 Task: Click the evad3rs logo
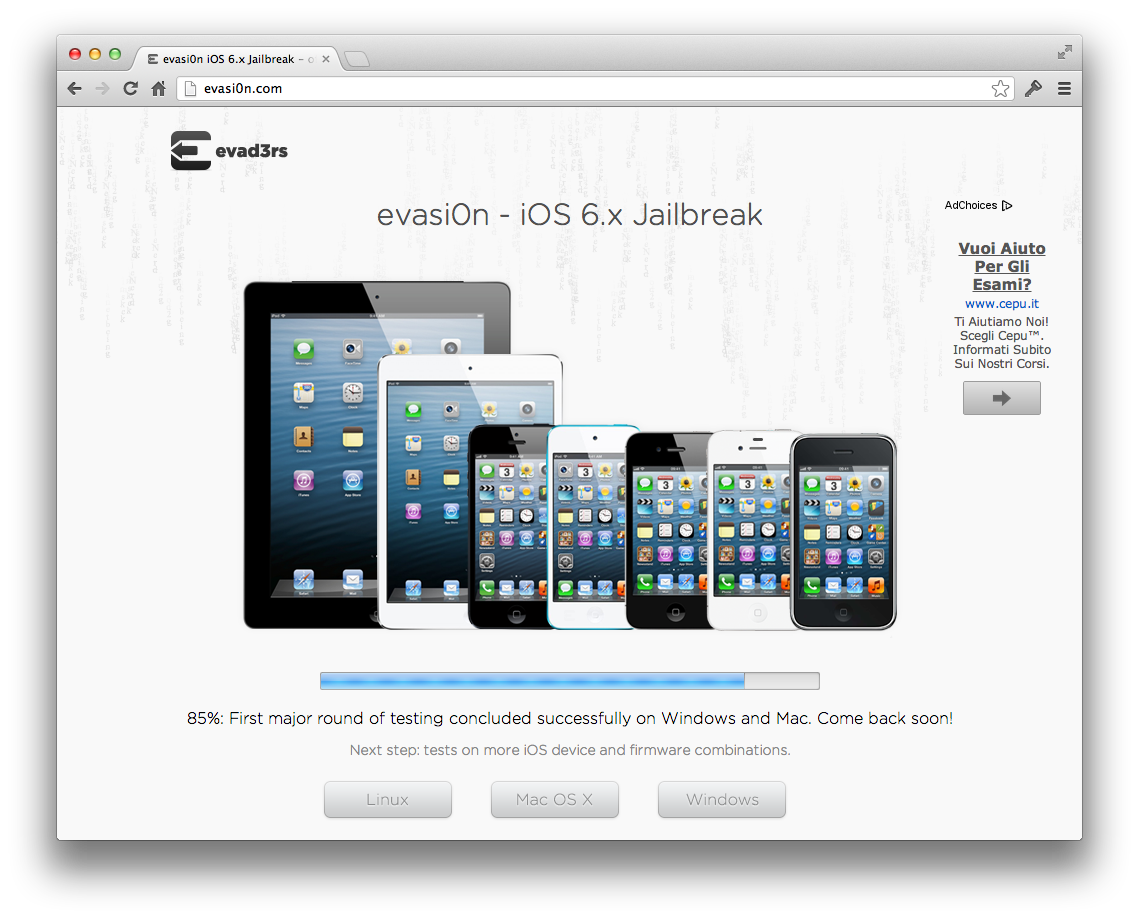tap(229, 151)
